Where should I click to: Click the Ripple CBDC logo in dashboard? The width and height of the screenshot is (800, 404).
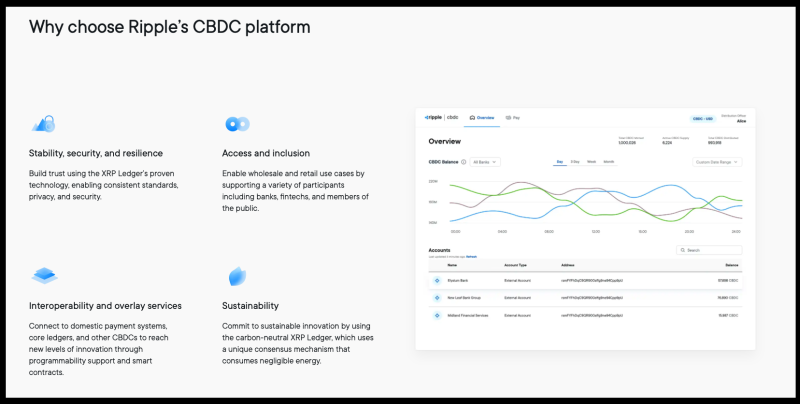point(441,117)
